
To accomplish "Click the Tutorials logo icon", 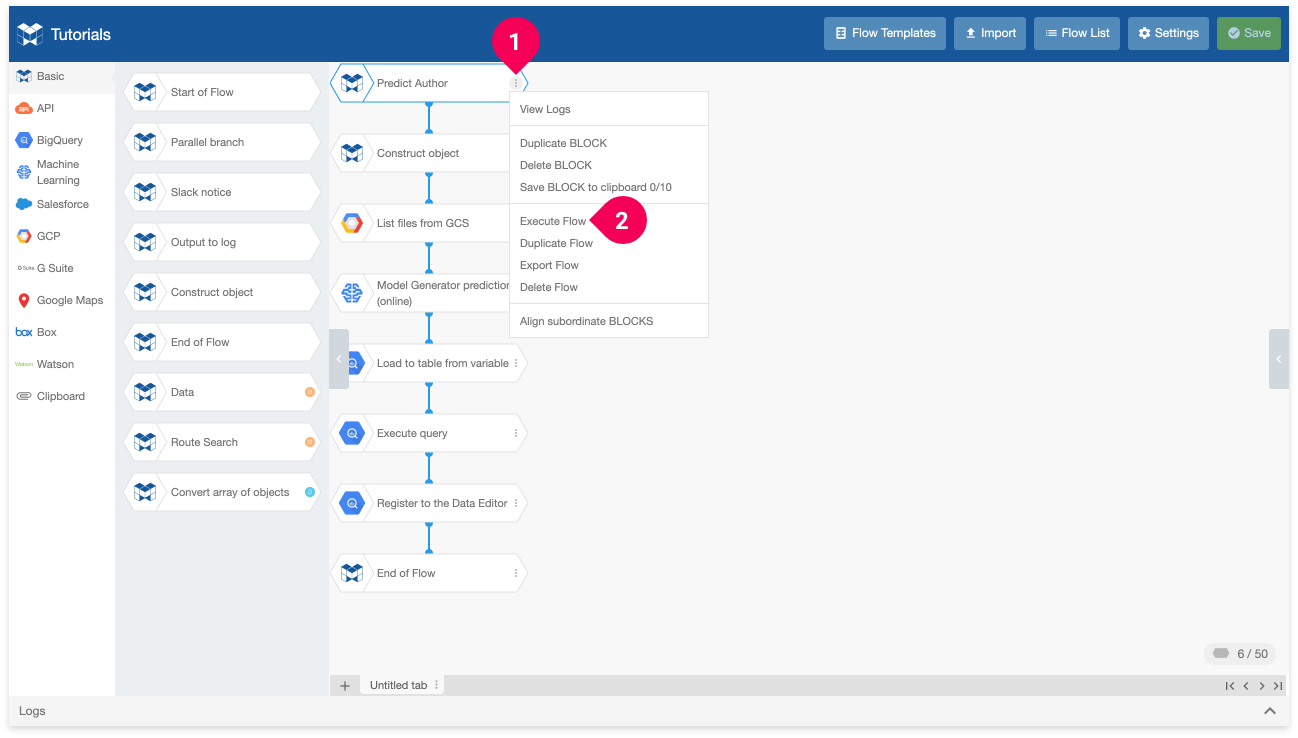I will (30, 34).
